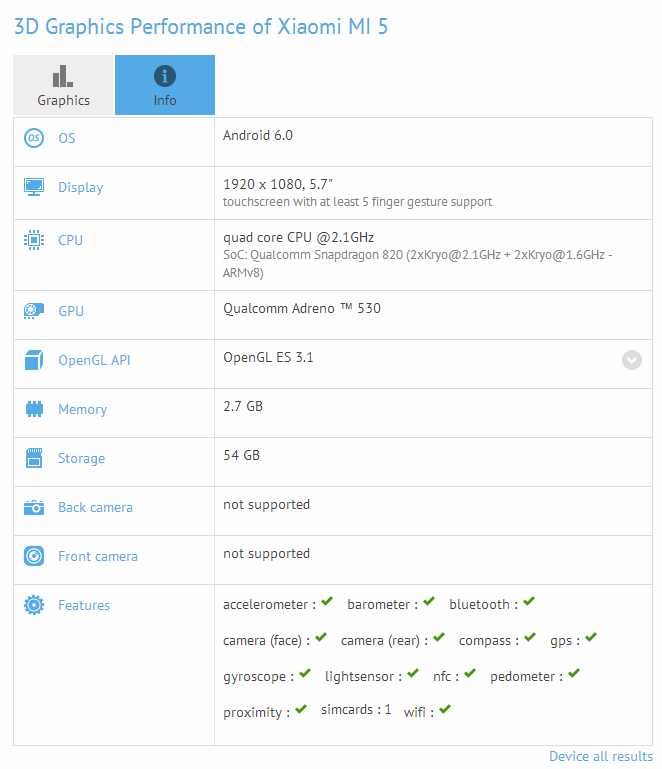The image size is (662, 769).
Task: Click the Memory chip icon
Action: [34, 409]
